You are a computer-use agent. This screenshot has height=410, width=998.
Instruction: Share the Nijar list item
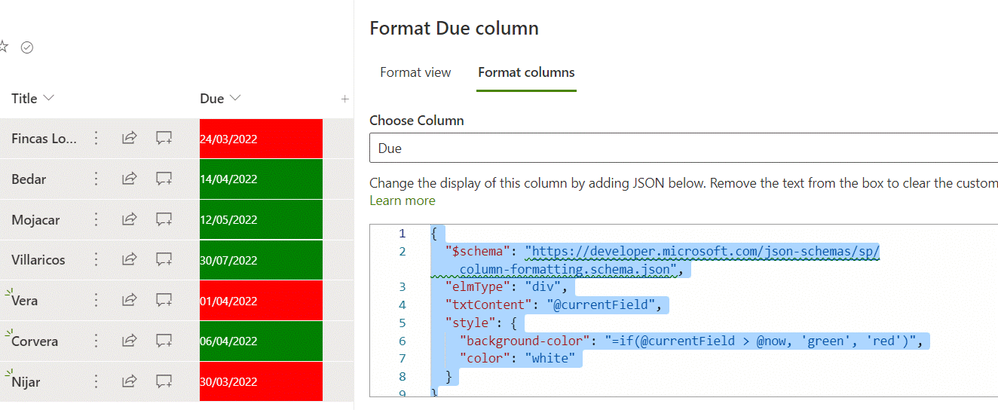[129, 381]
